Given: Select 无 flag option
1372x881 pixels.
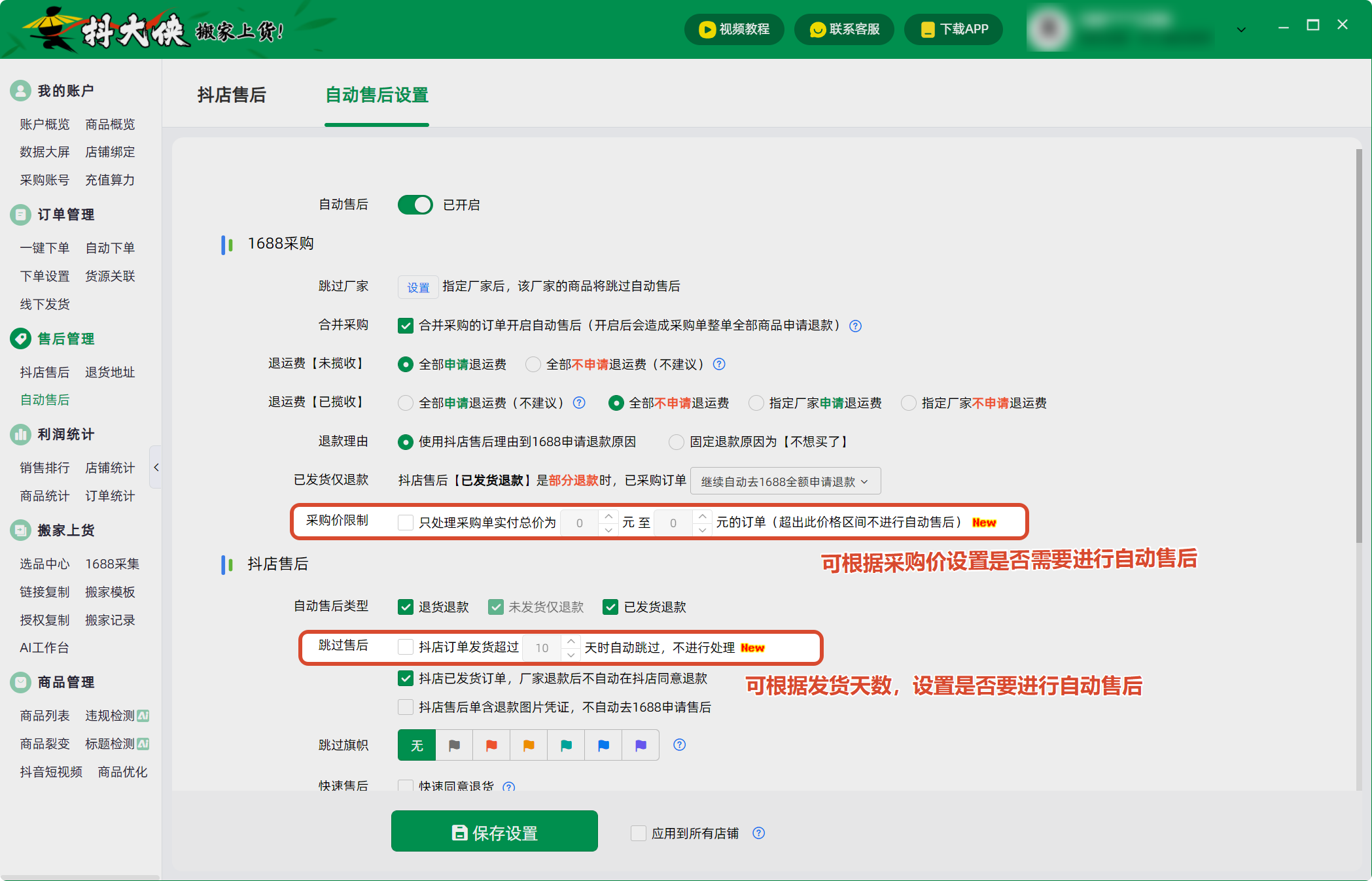Looking at the screenshot, I should coord(417,745).
